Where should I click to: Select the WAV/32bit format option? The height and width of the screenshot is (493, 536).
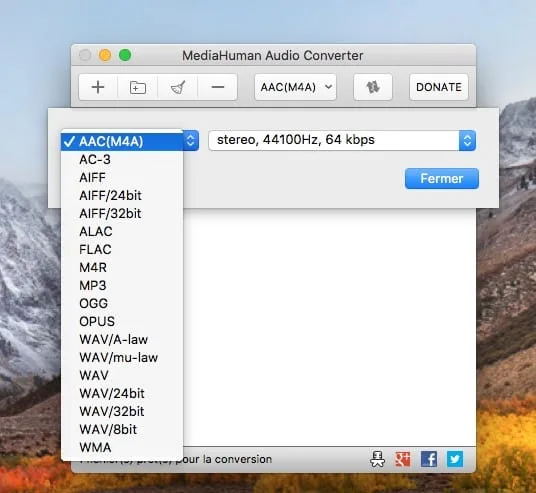tap(122, 412)
